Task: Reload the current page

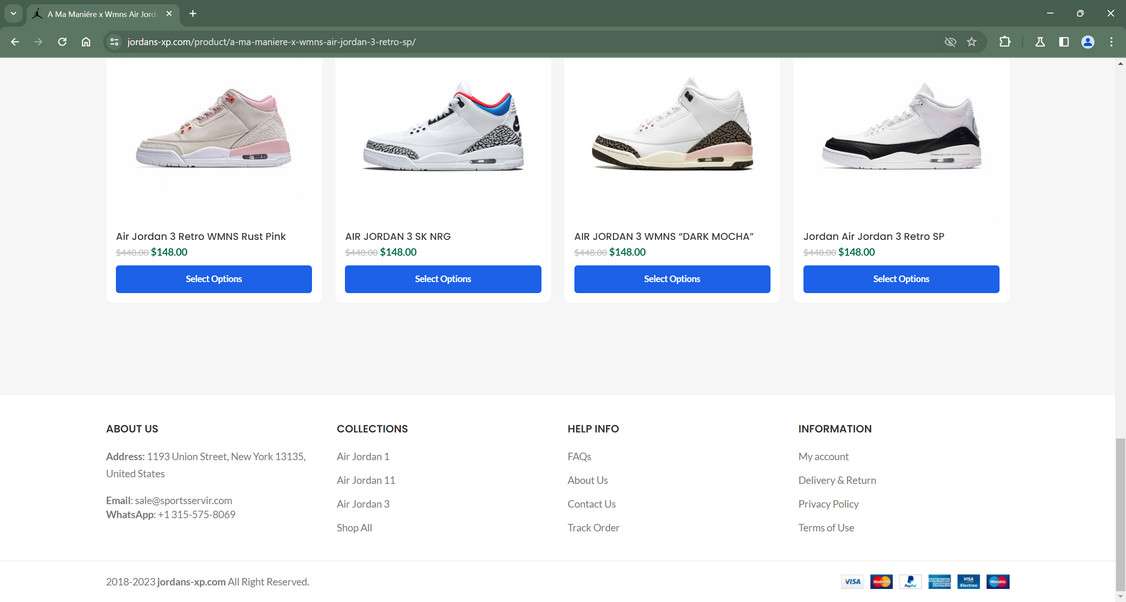Action: coord(62,42)
